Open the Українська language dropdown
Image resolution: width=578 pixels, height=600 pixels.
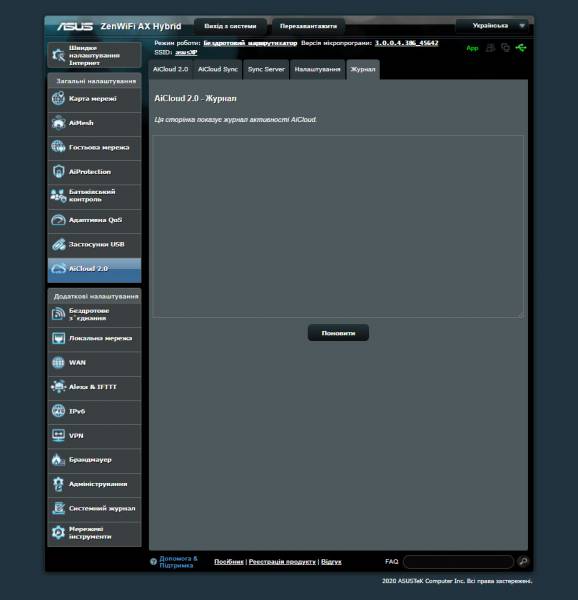coord(492,26)
